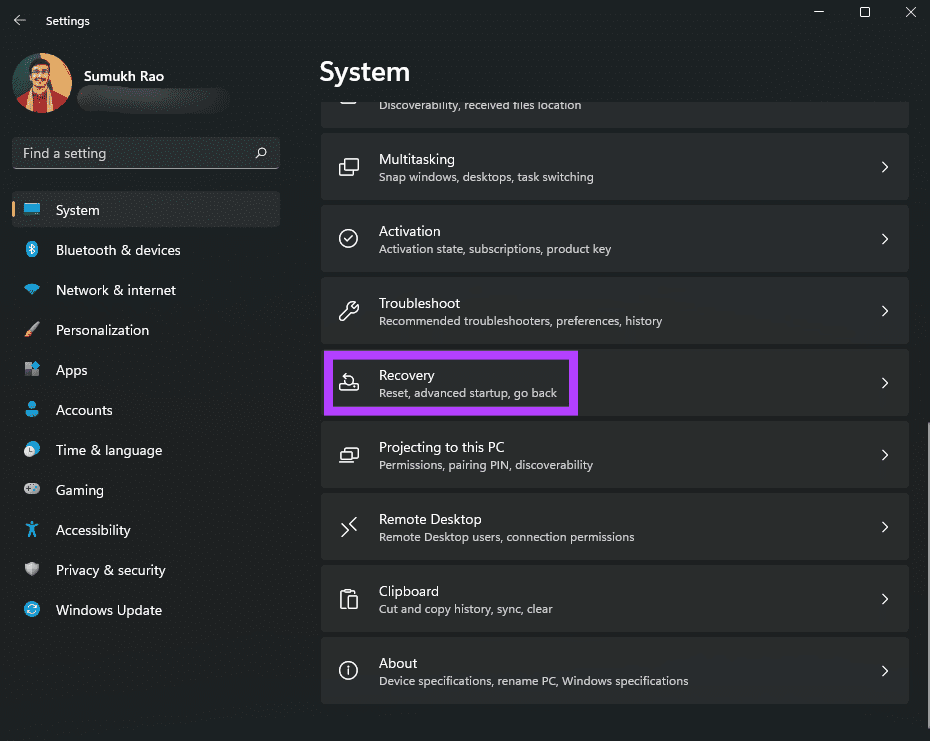
Task: Open About settings label
Action: click(397, 663)
